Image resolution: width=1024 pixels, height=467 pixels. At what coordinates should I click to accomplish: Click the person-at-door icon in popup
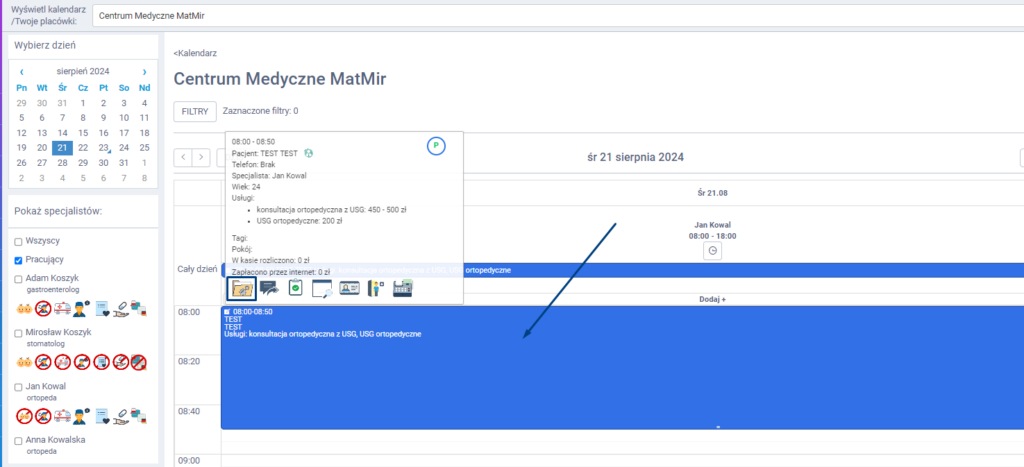[x=376, y=288]
